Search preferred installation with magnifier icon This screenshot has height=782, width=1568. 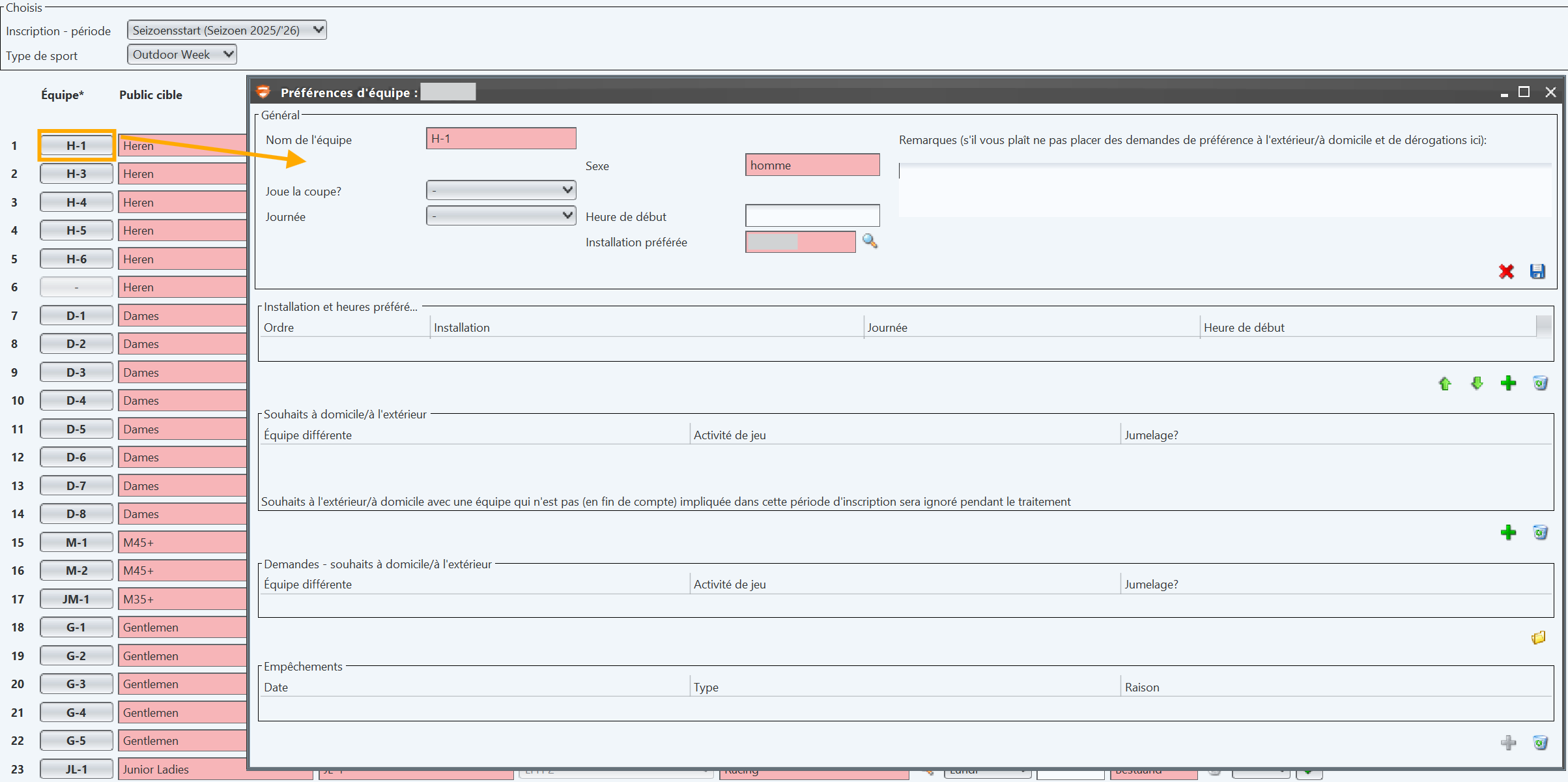click(x=870, y=241)
